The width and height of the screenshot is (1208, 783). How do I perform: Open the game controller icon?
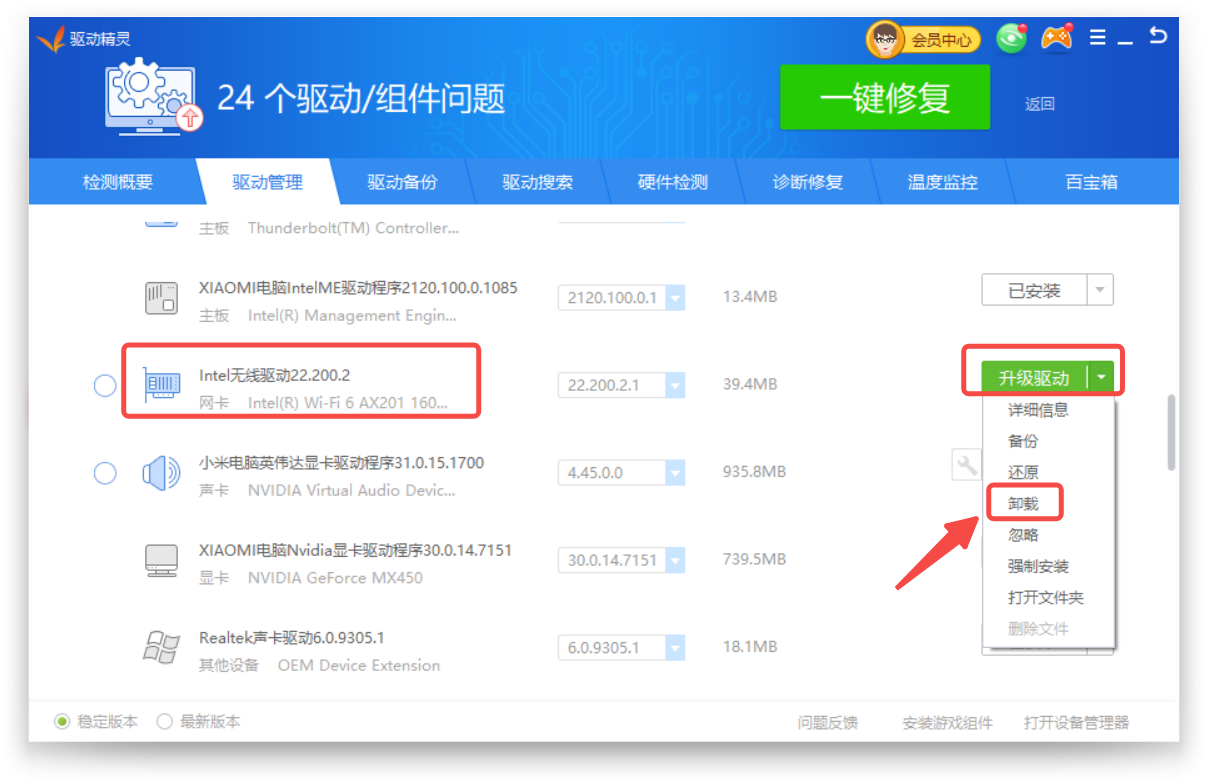1056,38
